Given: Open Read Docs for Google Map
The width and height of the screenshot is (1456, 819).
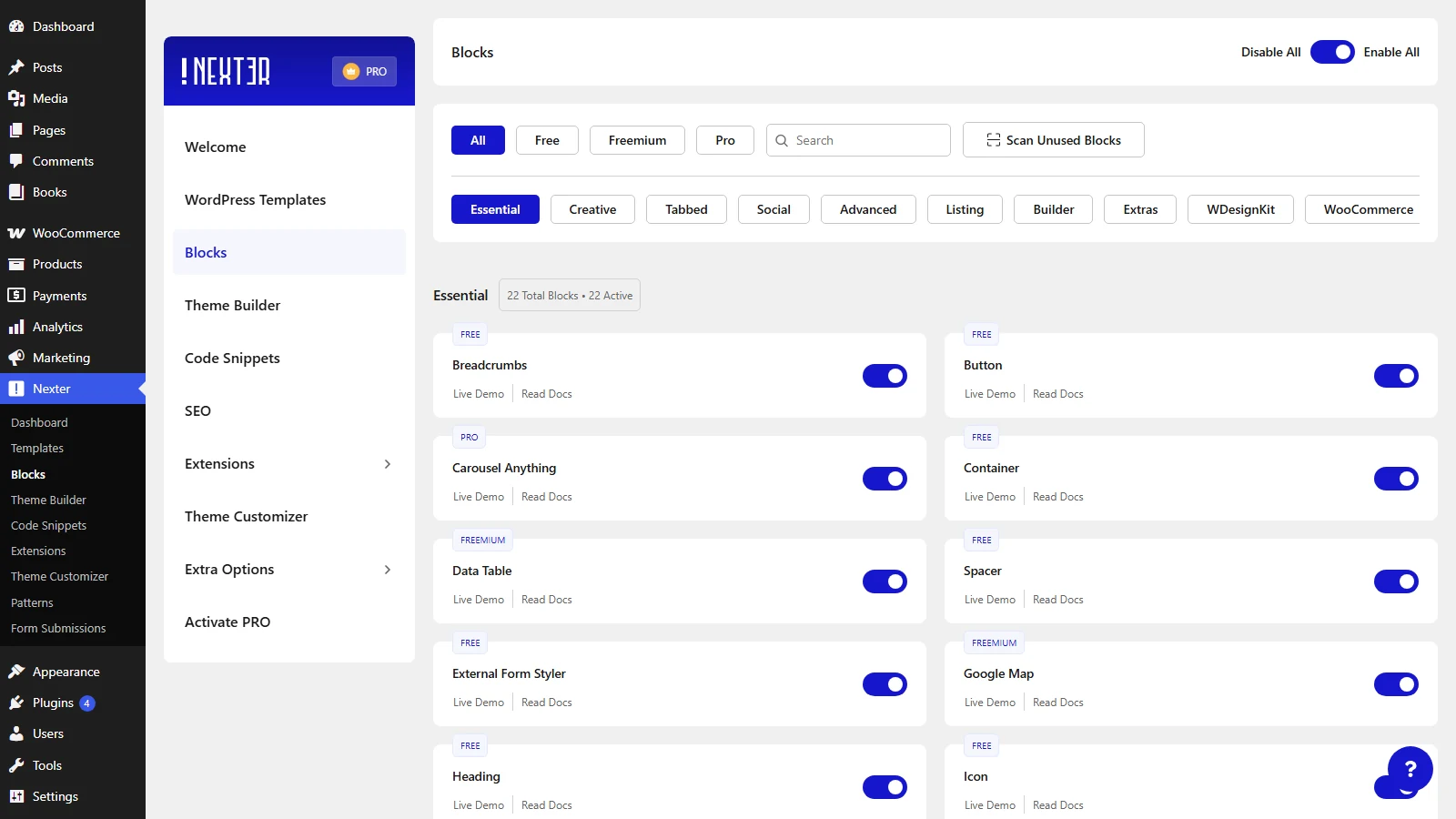Looking at the screenshot, I should pyautogui.click(x=1058, y=703).
